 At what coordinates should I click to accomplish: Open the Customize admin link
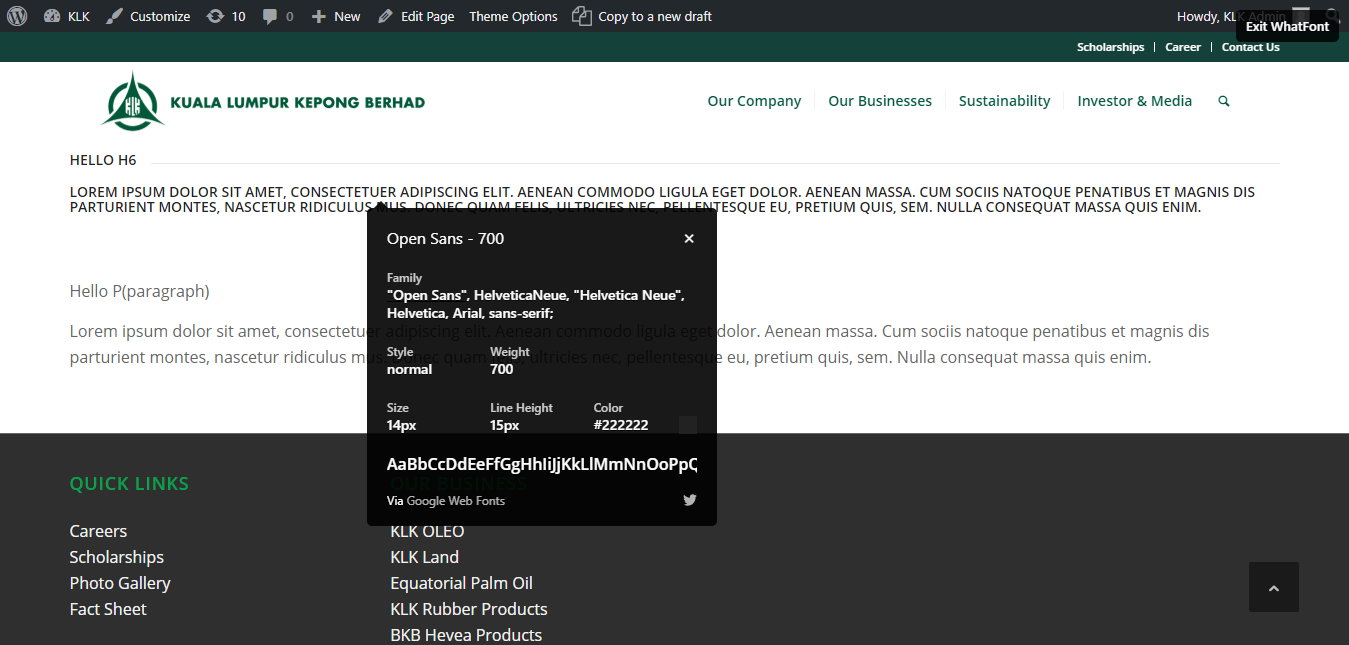[x=148, y=16]
